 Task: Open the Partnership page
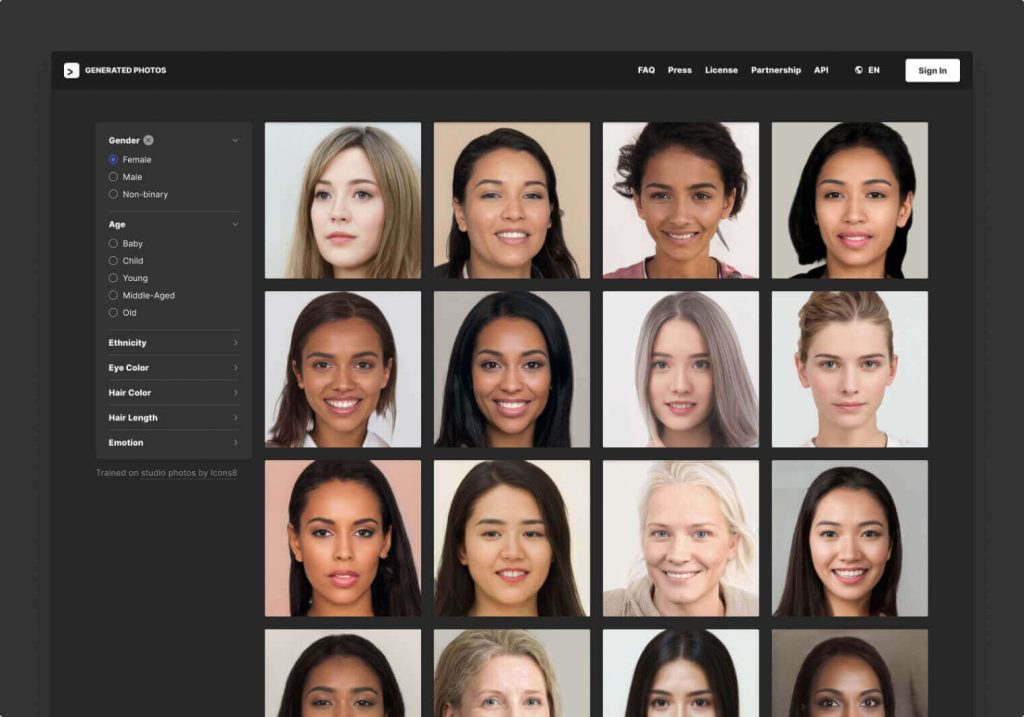(775, 70)
